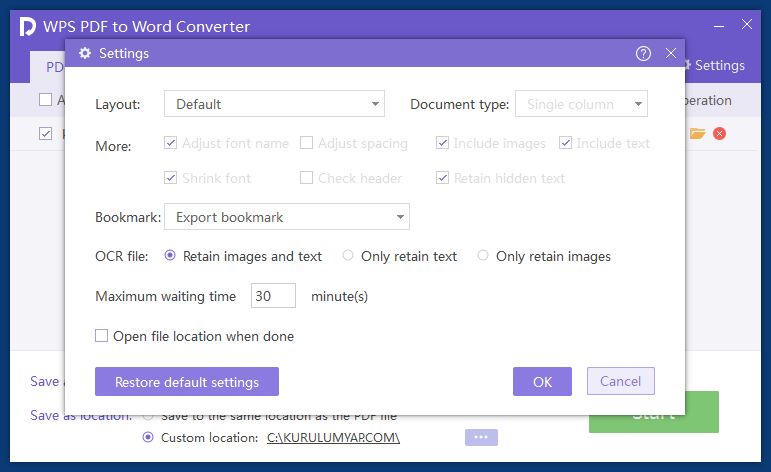
Task: Click the browse ellipsis button for custom location
Action: (481, 437)
